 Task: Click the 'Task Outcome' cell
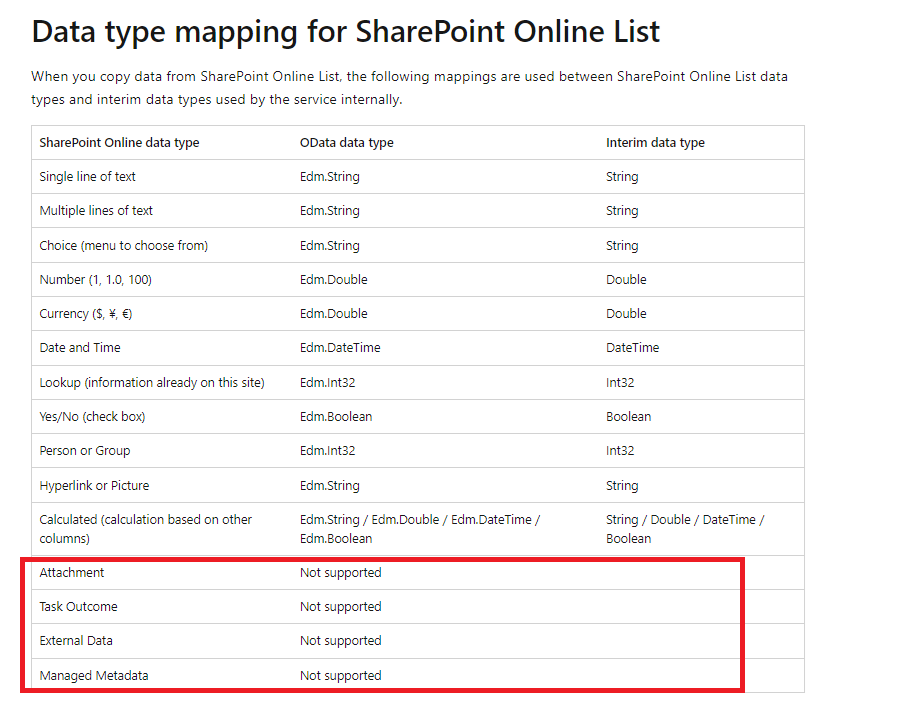click(78, 606)
